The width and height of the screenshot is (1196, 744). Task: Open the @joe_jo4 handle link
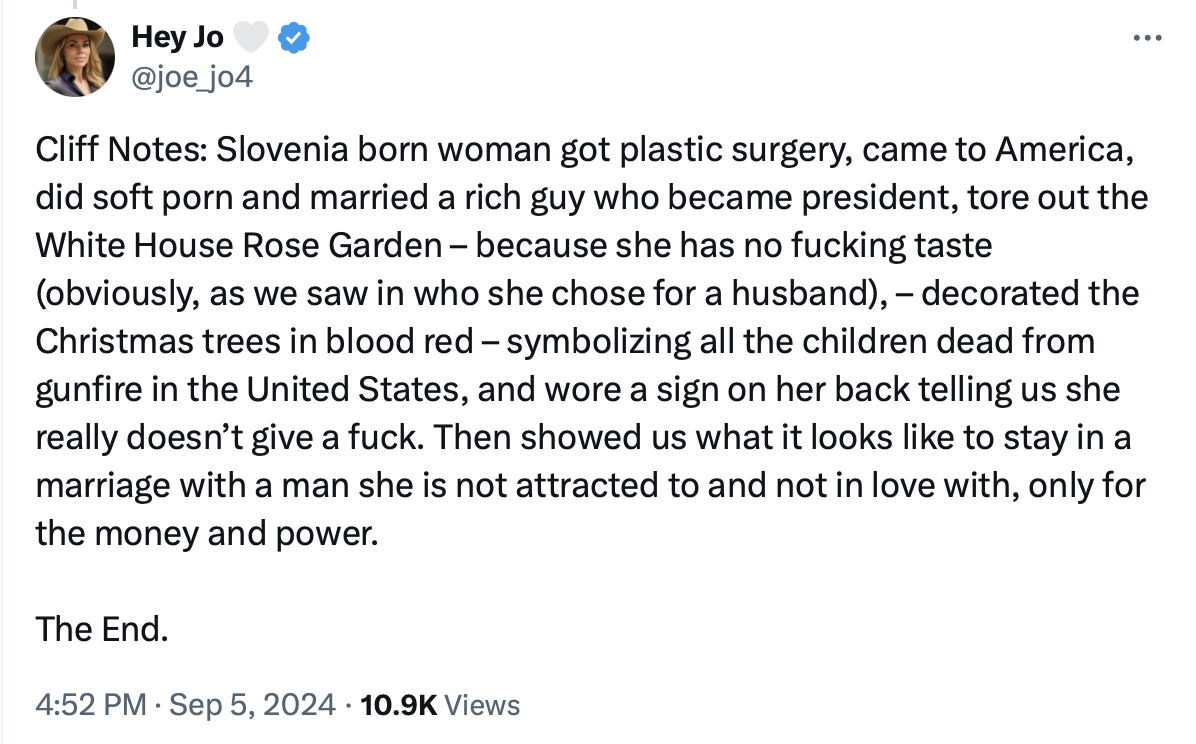click(x=191, y=77)
